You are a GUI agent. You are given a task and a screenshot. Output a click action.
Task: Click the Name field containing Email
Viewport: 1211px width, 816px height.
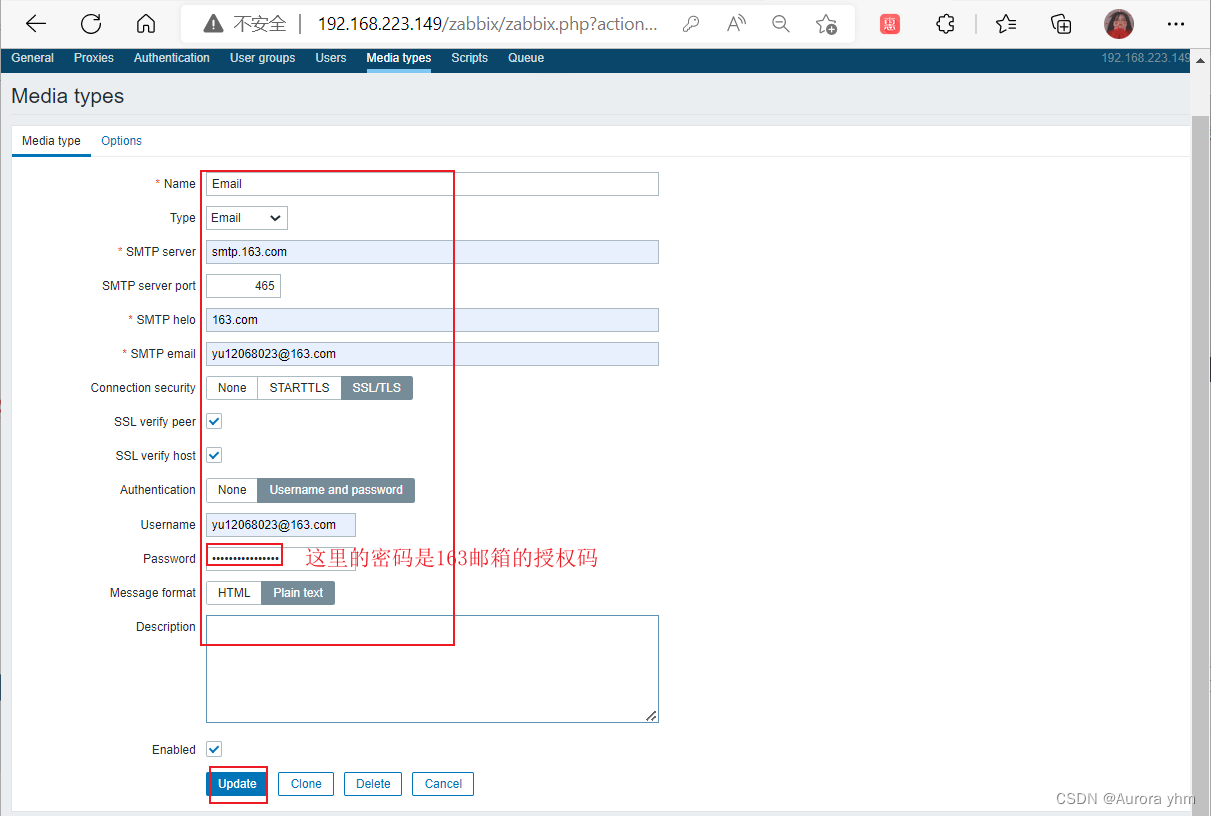click(432, 184)
